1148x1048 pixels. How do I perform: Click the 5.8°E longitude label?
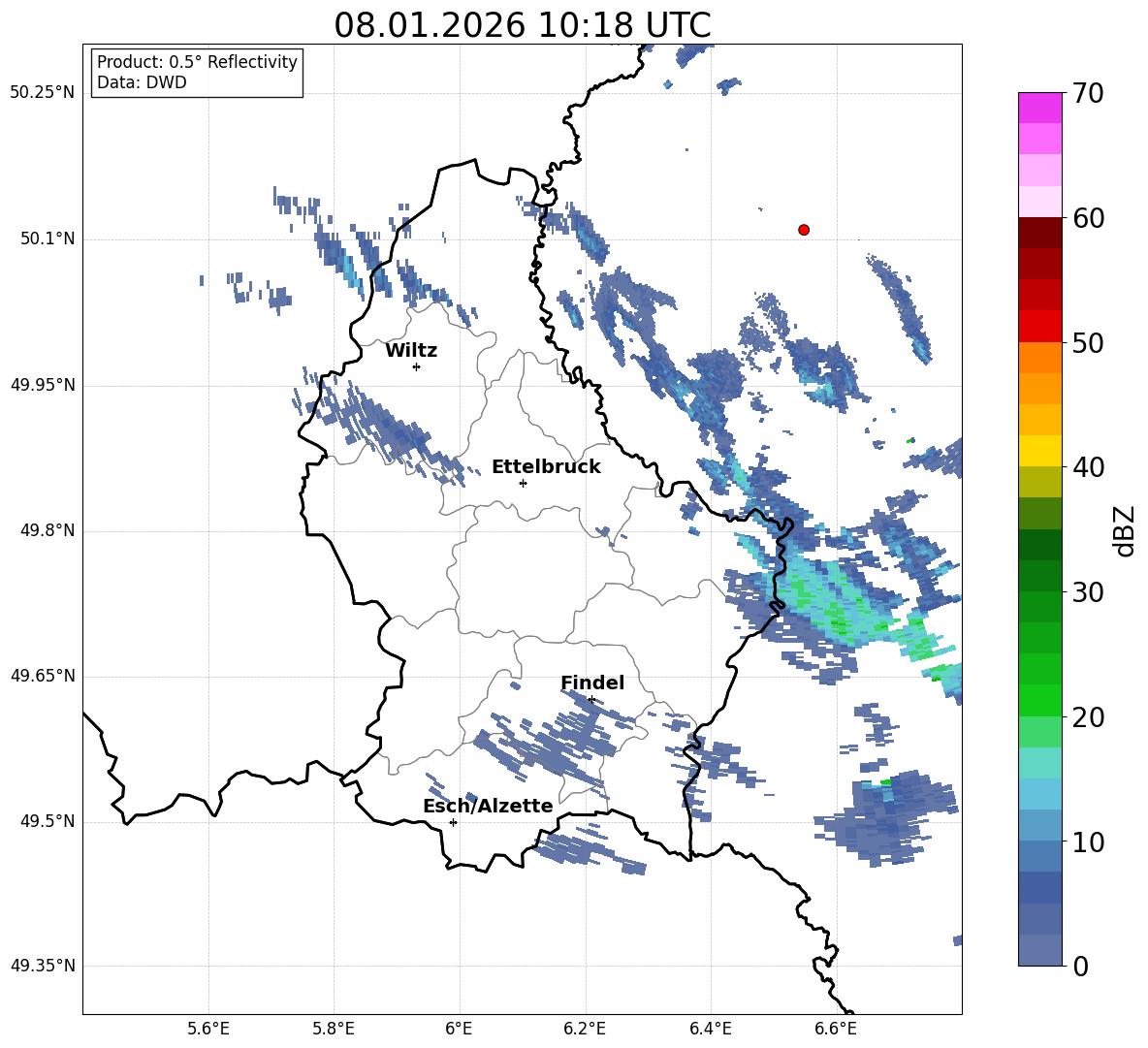[x=334, y=1029]
